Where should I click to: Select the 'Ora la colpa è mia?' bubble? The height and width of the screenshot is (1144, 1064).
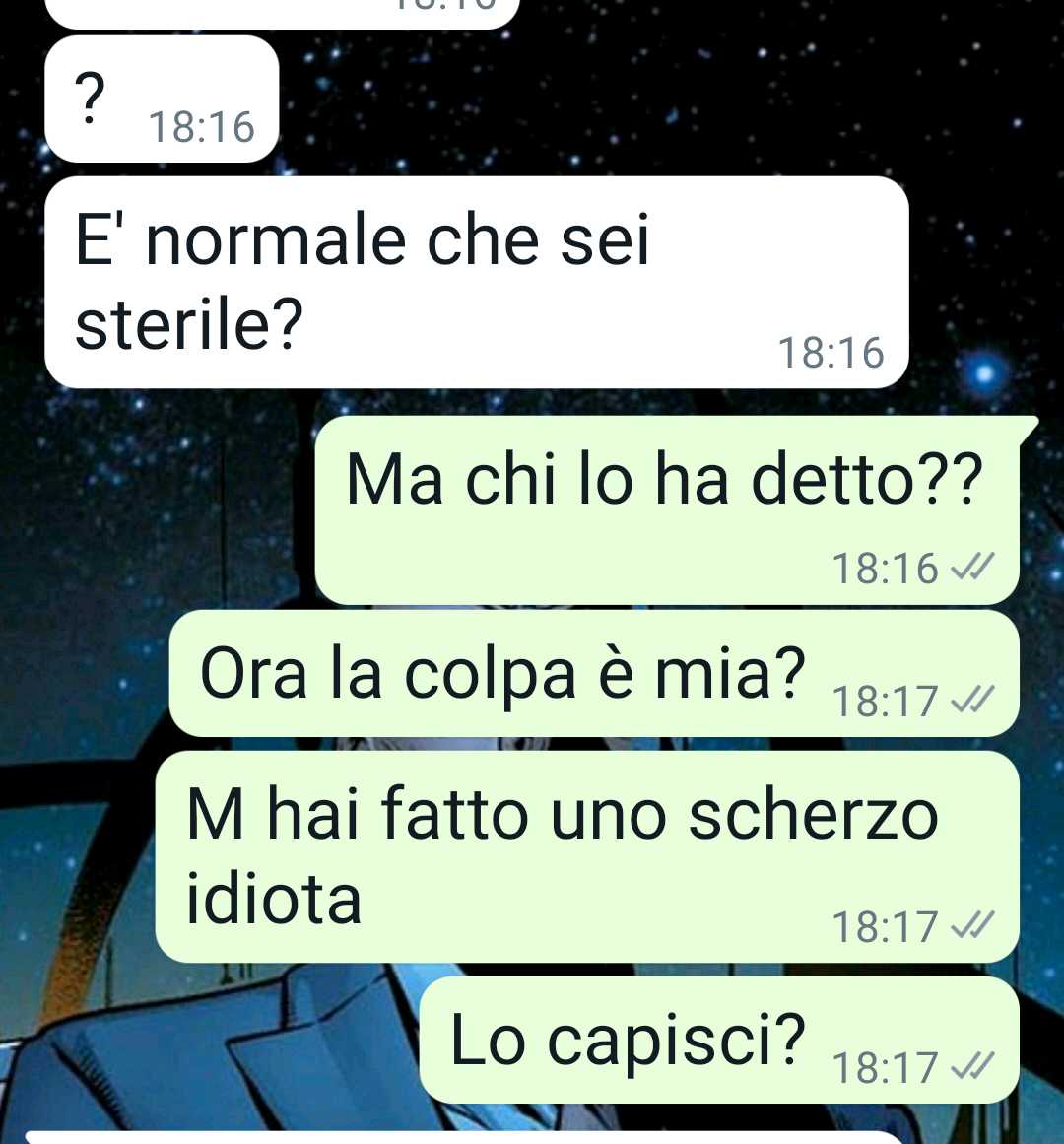(594, 673)
